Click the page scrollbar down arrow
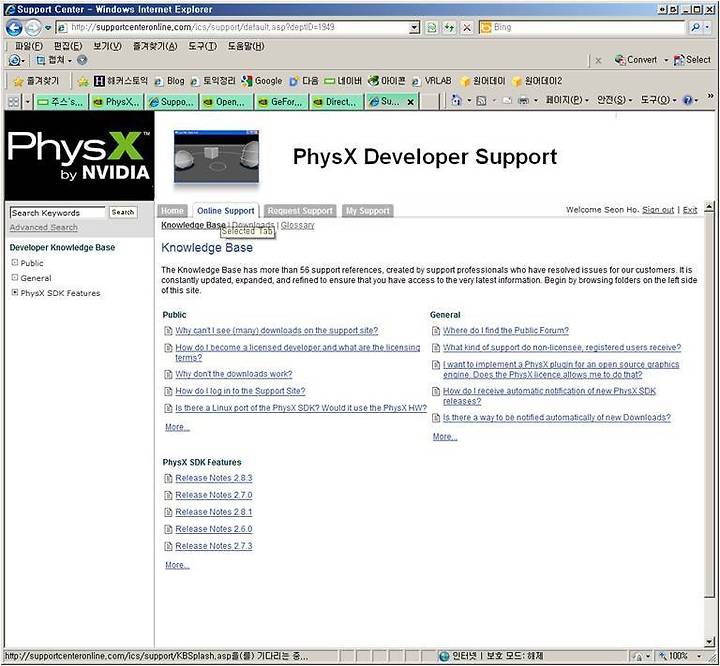720x666 pixels. [x=709, y=642]
